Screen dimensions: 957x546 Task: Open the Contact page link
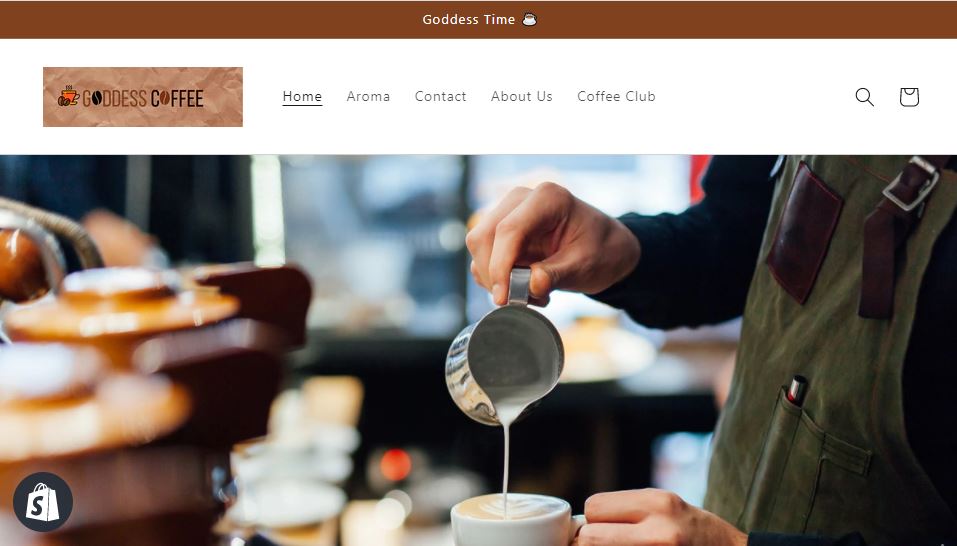440,96
